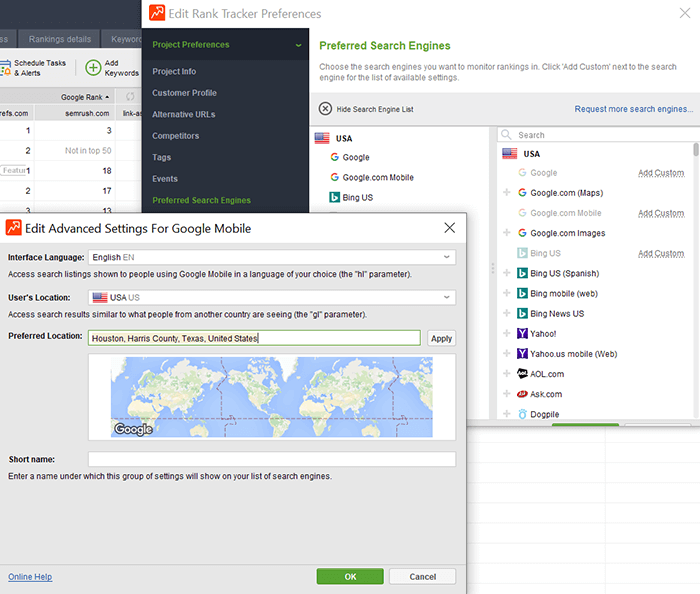700x594 pixels.
Task: Collapse the Project Preferences section chevron
Action: pyautogui.click(x=298, y=45)
